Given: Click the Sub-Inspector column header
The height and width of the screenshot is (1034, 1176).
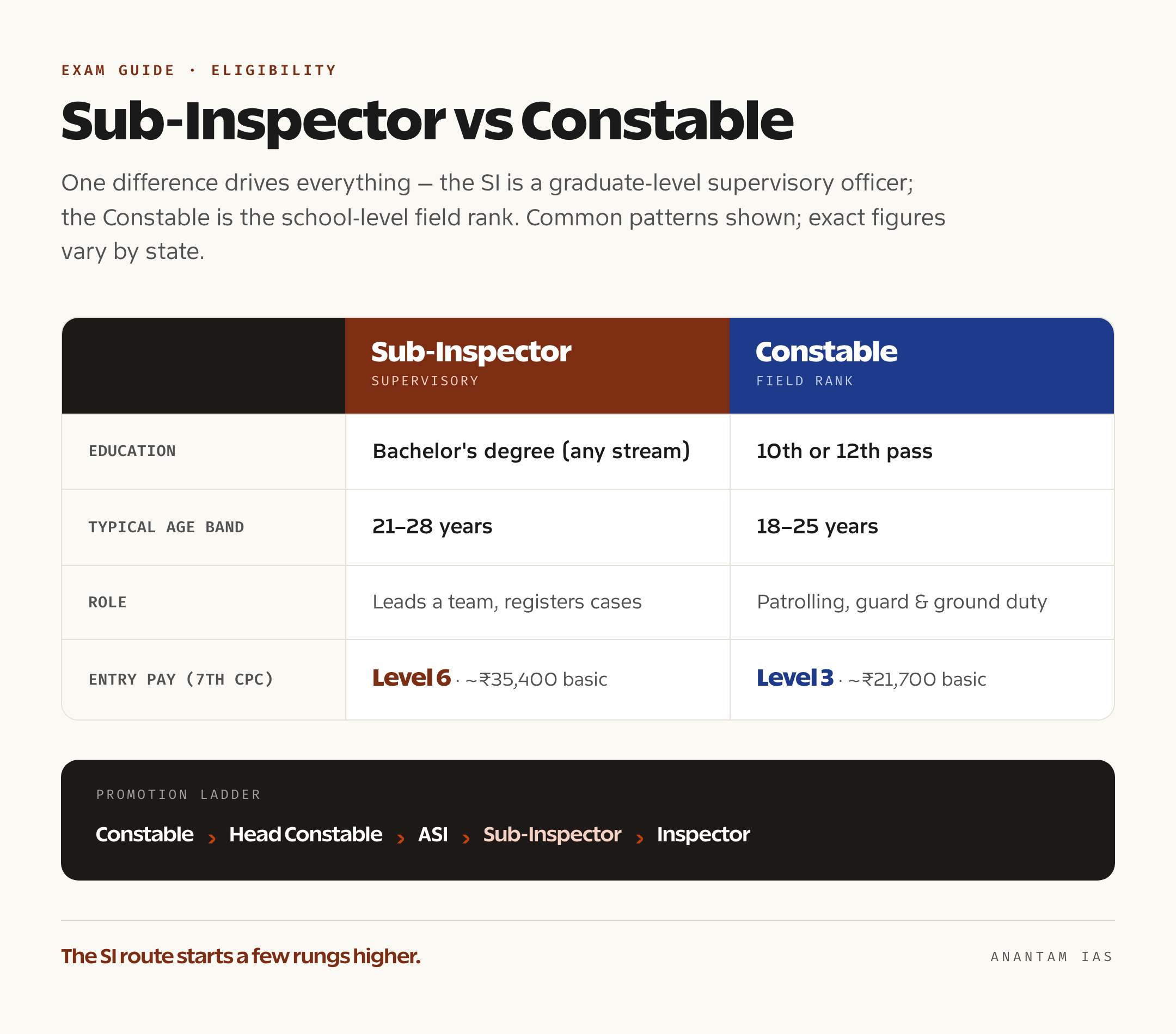Looking at the screenshot, I should click(537, 365).
